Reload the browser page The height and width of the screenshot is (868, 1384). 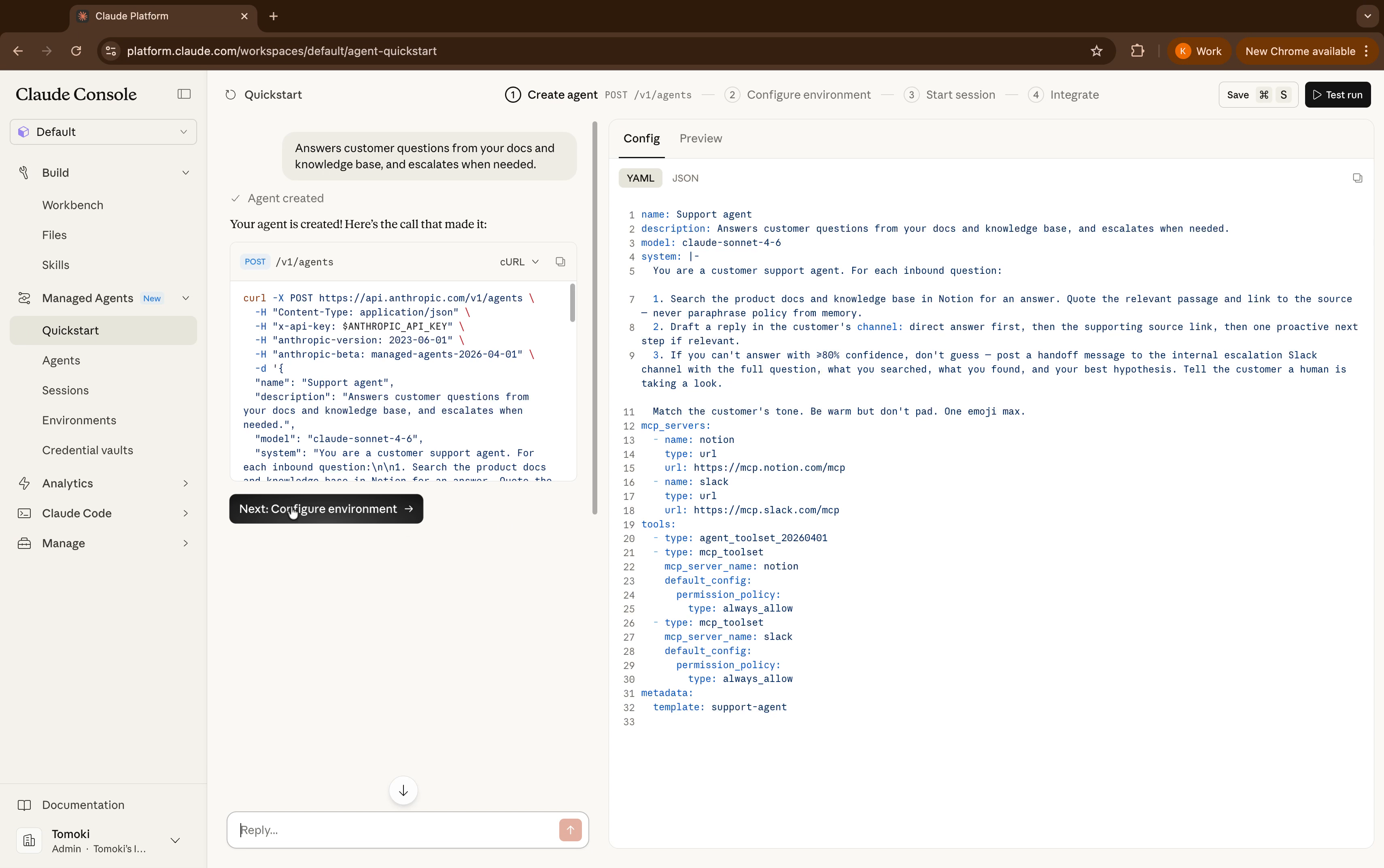[x=76, y=51]
